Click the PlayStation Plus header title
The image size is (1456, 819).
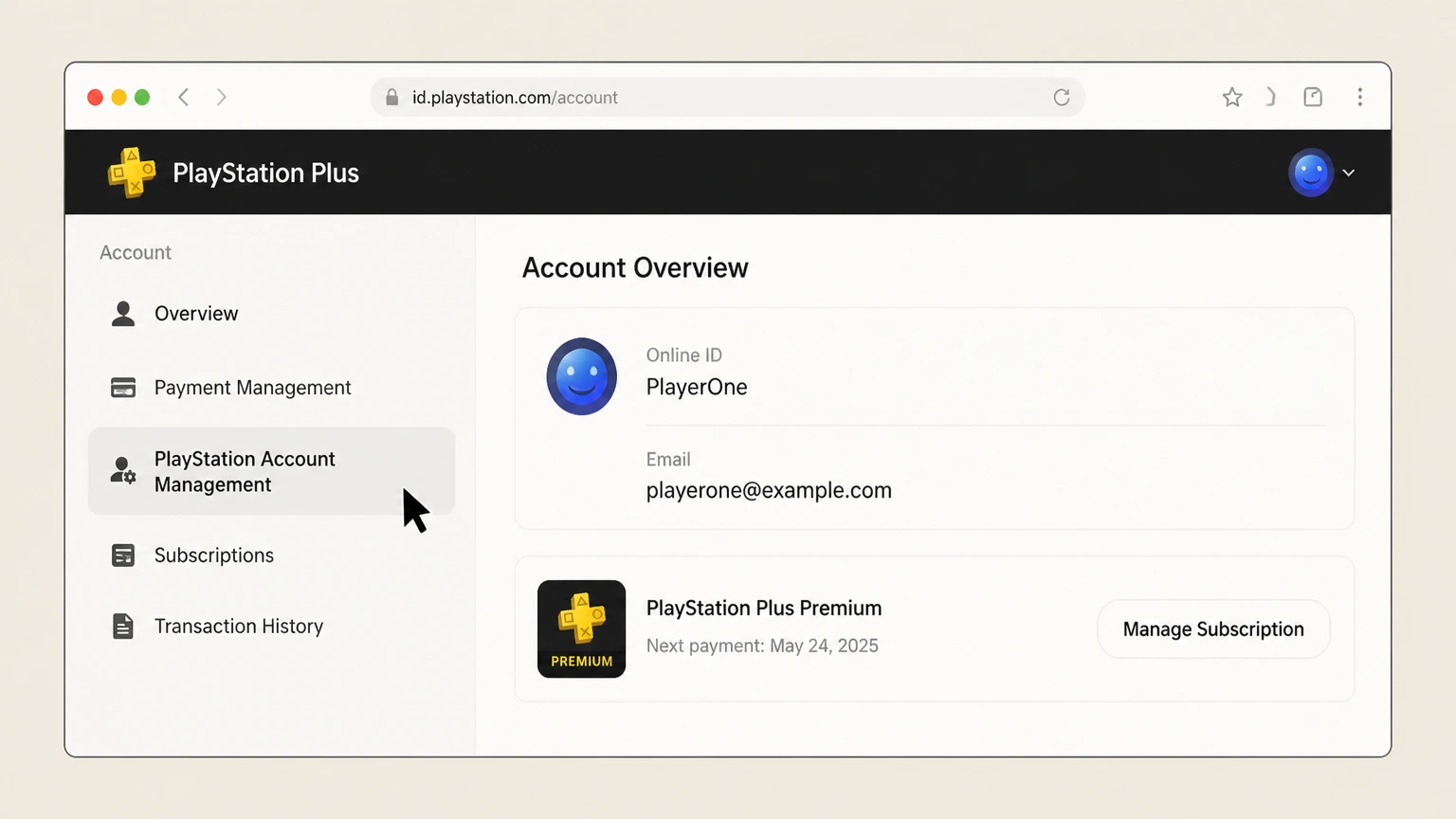click(x=265, y=173)
